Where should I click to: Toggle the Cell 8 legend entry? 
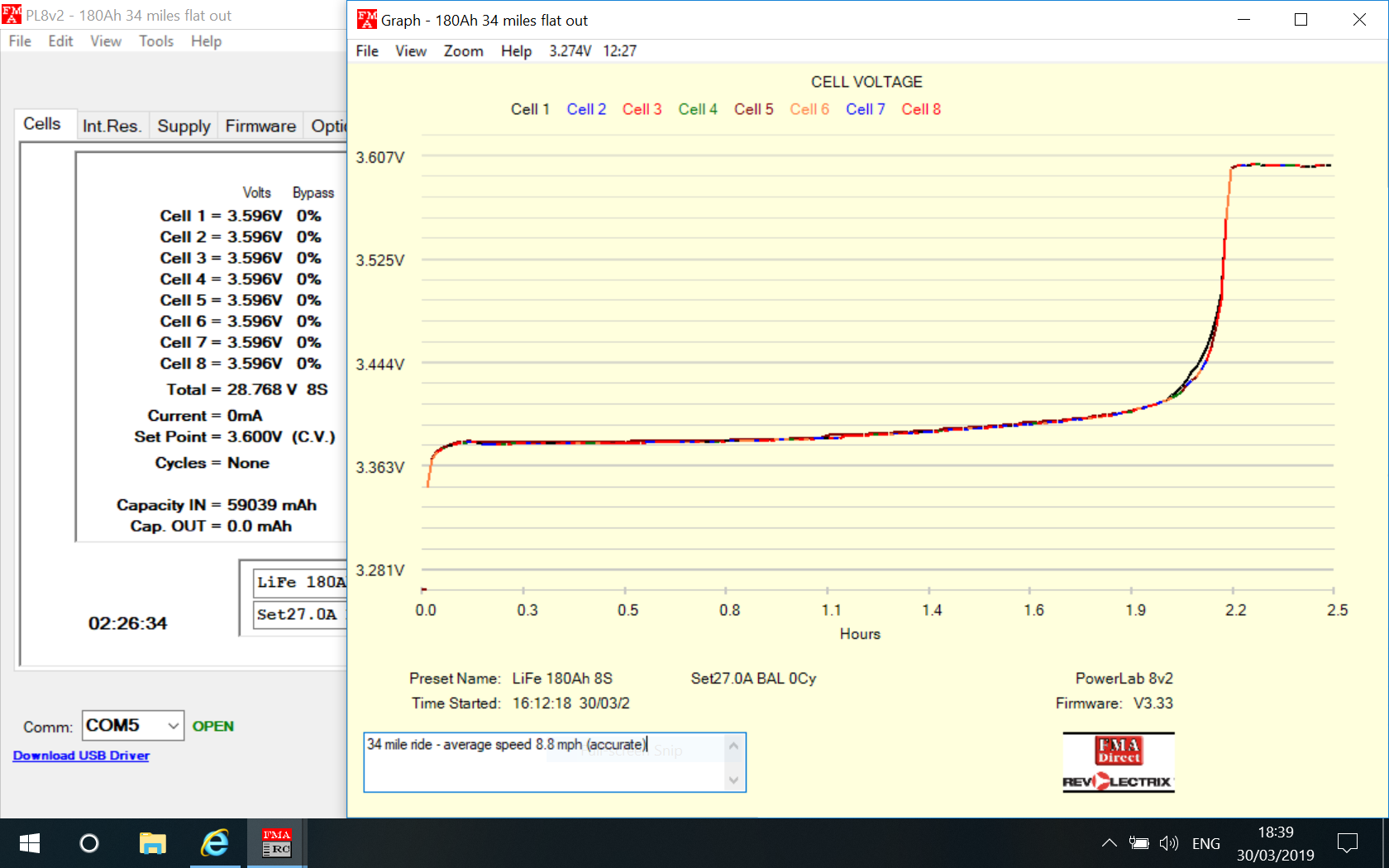(920, 109)
